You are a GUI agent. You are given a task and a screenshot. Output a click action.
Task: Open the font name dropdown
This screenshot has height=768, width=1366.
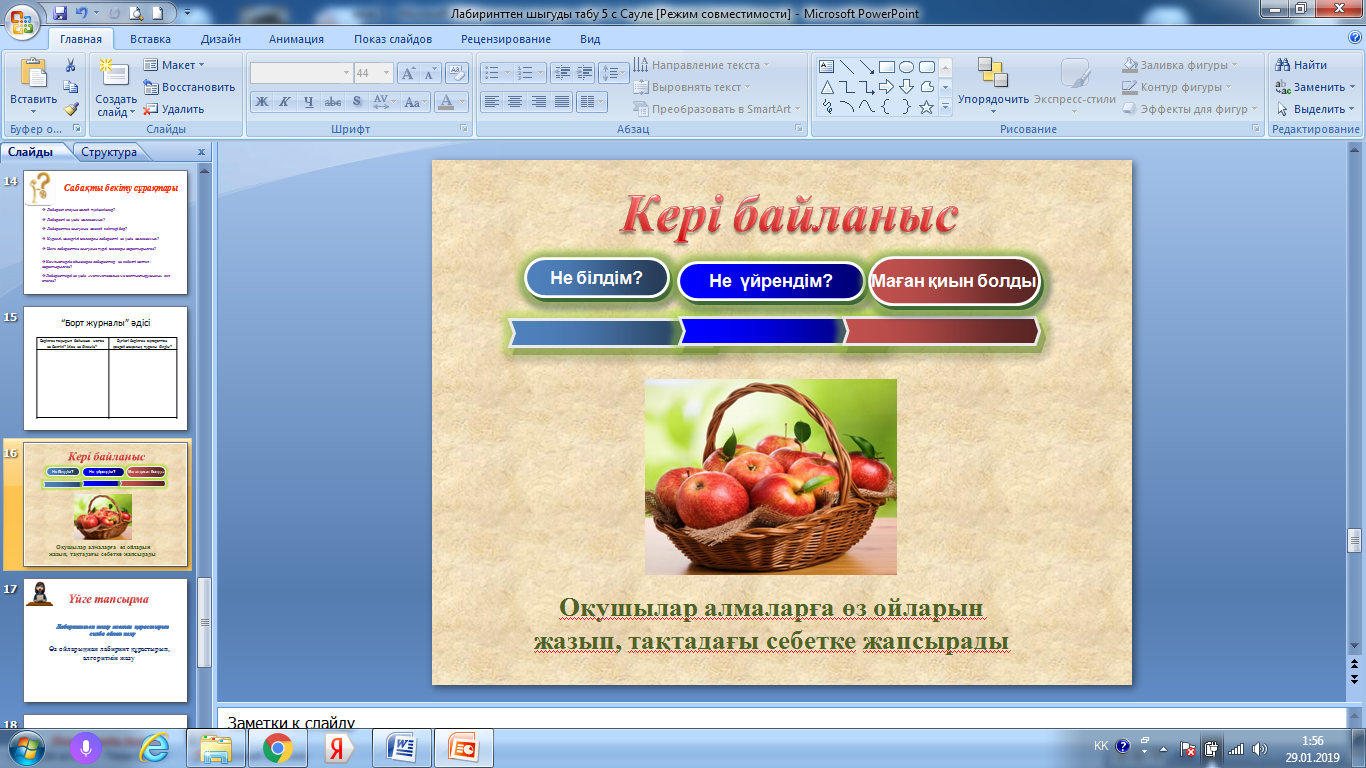click(346, 73)
